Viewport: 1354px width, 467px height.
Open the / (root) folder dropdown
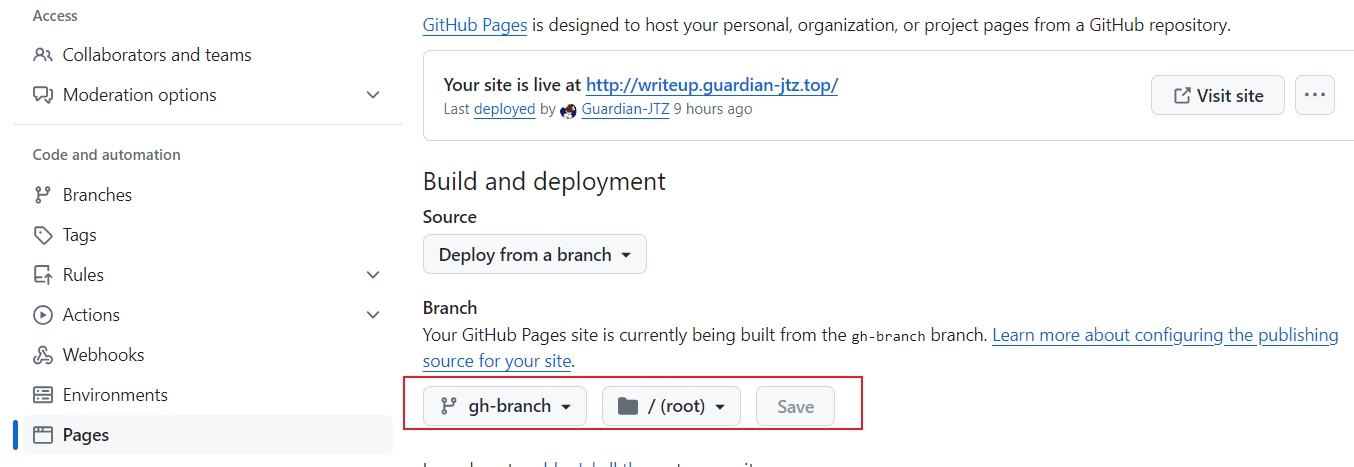pos(671,406)
